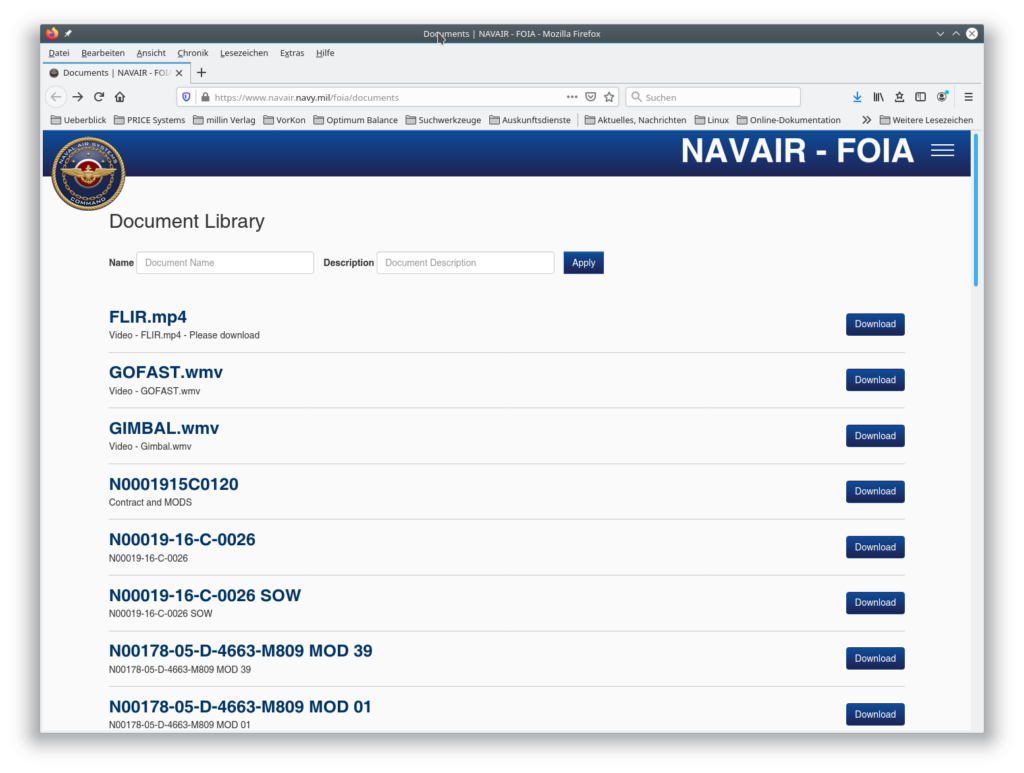This screenshot has width=1024, height=773.
Task: Download the N00019-16-C-0026 SOW document
Action: [x=875, y=603]
